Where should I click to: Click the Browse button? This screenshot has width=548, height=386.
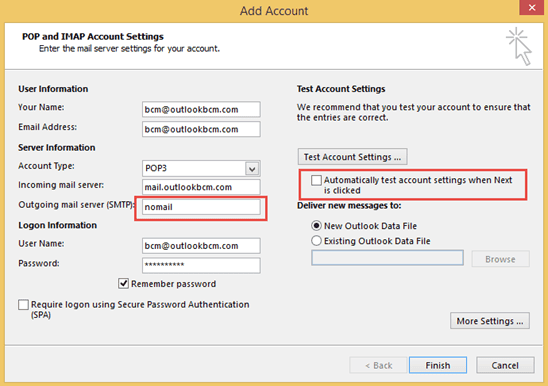[x=500, y=259]
